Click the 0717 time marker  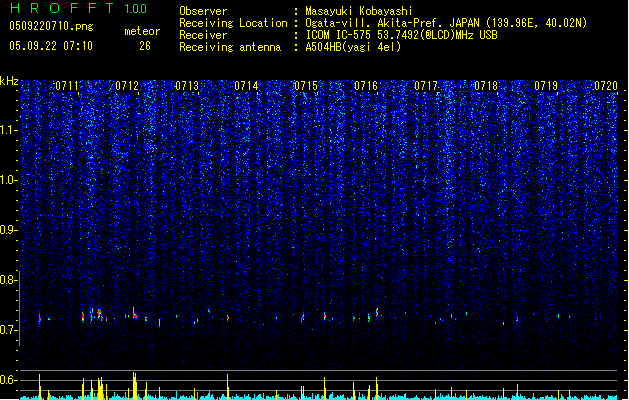(x=426, y=86)
